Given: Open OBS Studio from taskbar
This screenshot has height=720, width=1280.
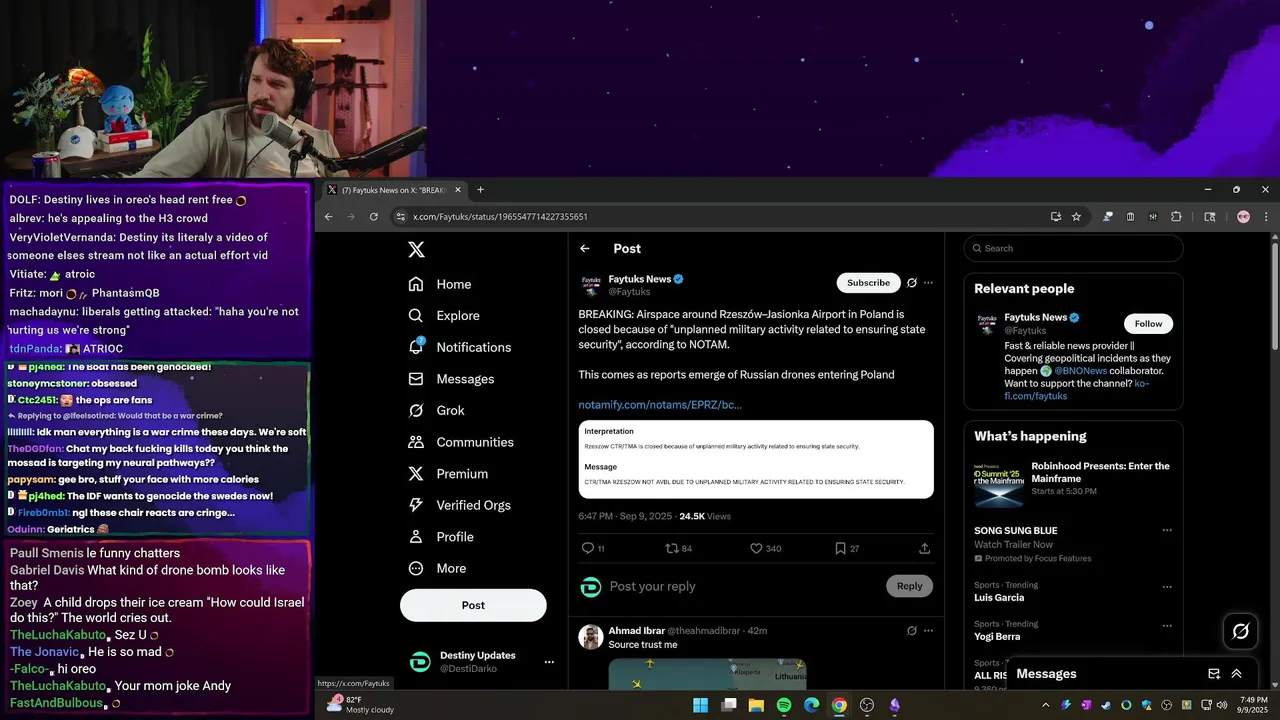Looking at the screenshot, I should [867, 706].
